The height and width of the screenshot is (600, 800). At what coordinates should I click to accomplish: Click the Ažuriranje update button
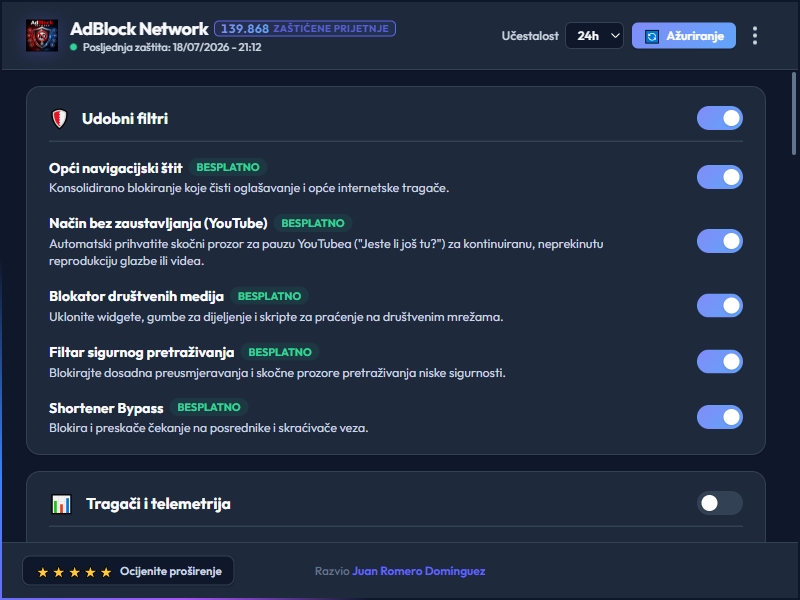coord(684,36)
